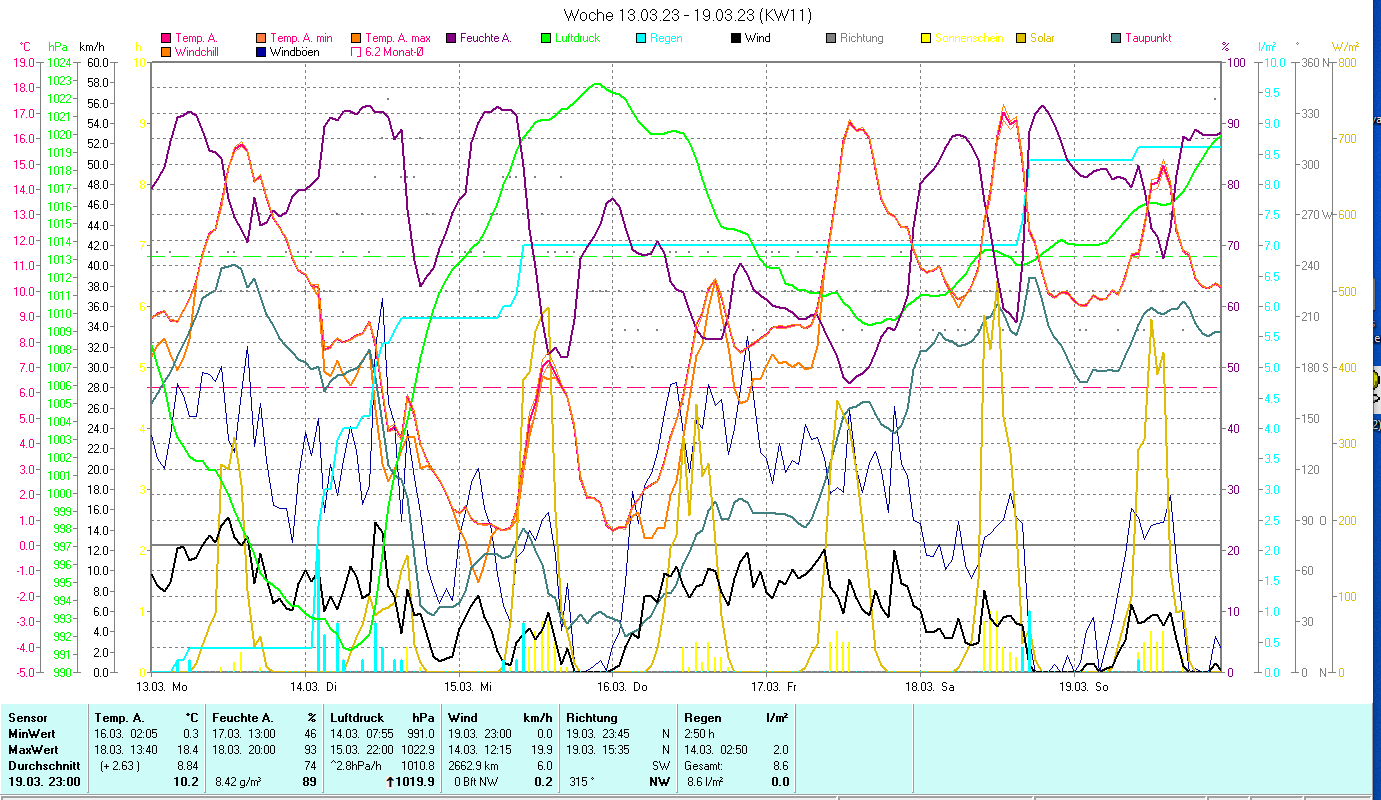Viewport: 1381px width, 800px height.
Task: Select the purple Feuchte A. legend swatch
Action: click(x=451, y=38)
